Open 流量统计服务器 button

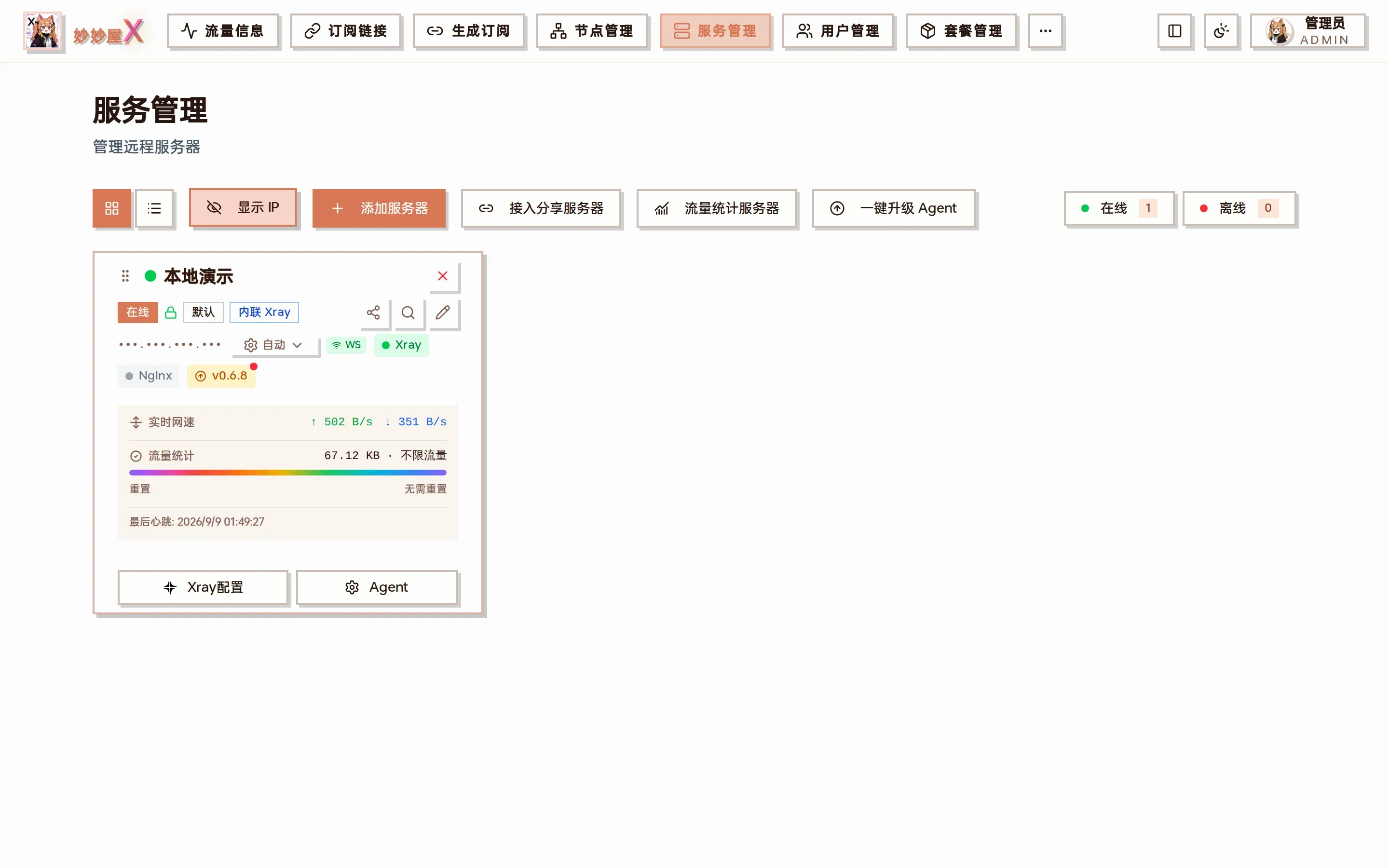point(716,208)
